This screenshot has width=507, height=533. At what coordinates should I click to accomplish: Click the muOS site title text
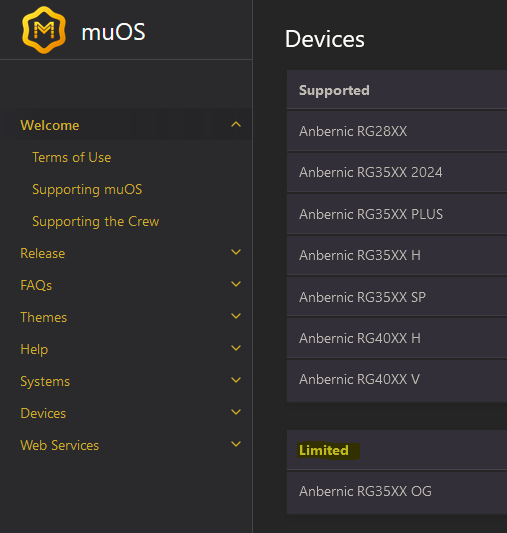(113, 32)
